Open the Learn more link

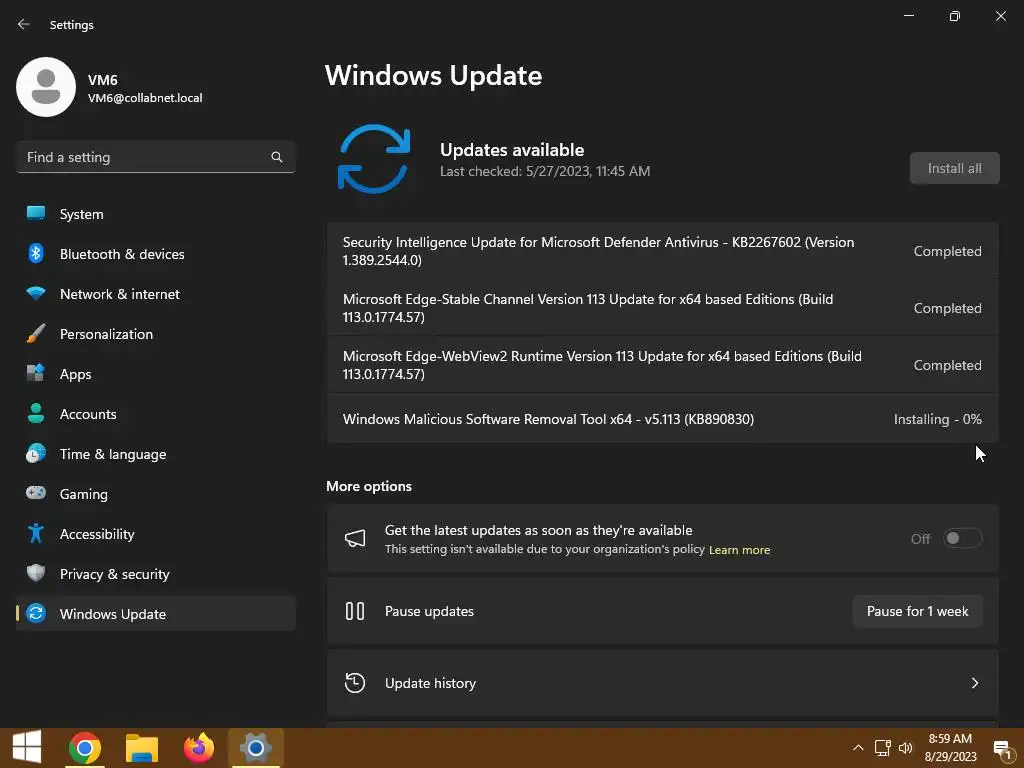click(739, 550)
